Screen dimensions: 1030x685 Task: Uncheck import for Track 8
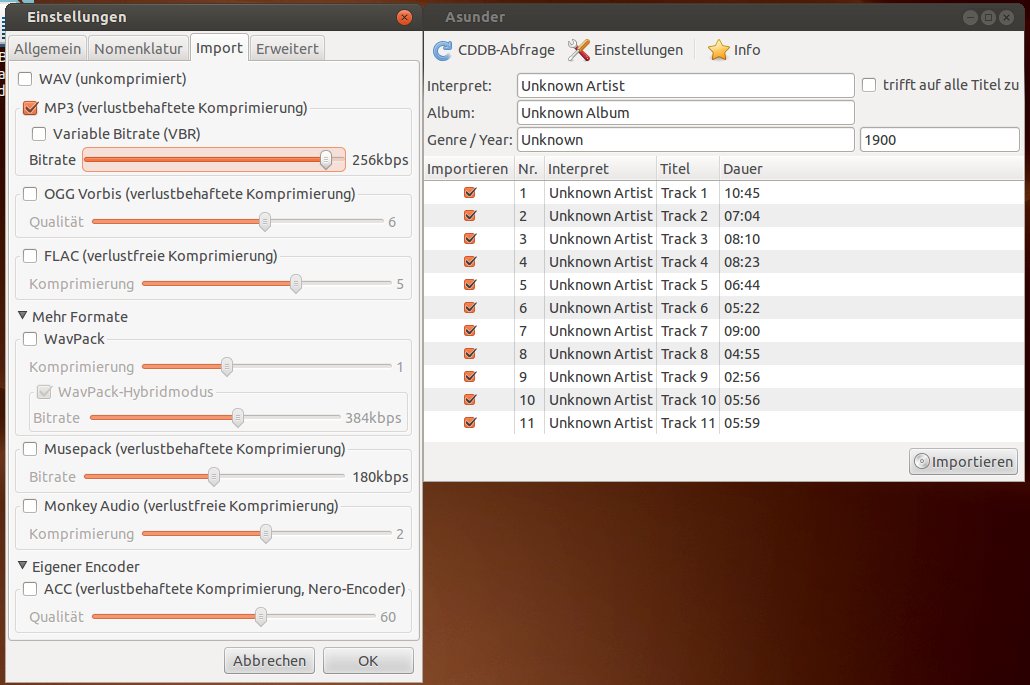[470, 353]
